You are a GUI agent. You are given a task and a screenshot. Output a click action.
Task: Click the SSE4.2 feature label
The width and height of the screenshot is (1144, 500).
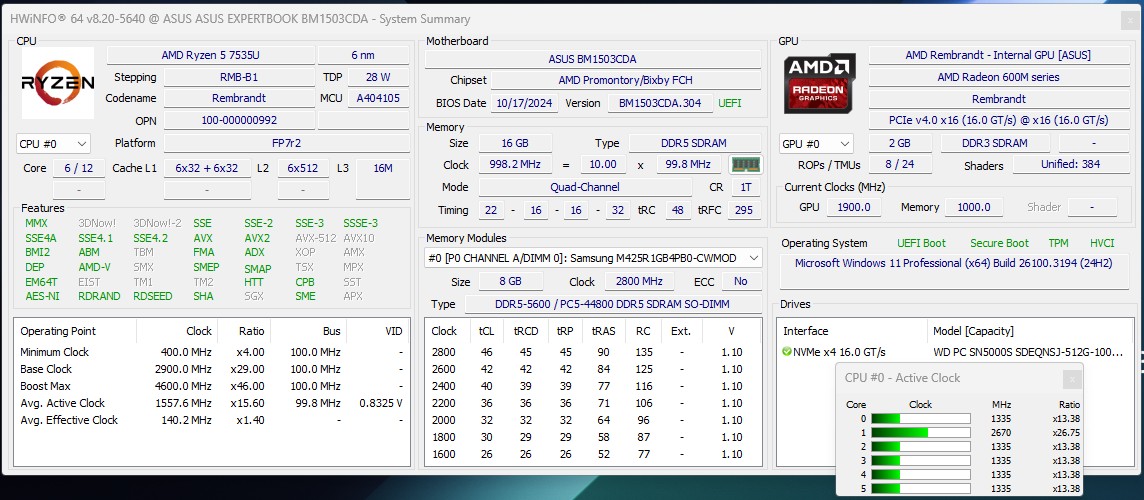click(x=150, y=238)
